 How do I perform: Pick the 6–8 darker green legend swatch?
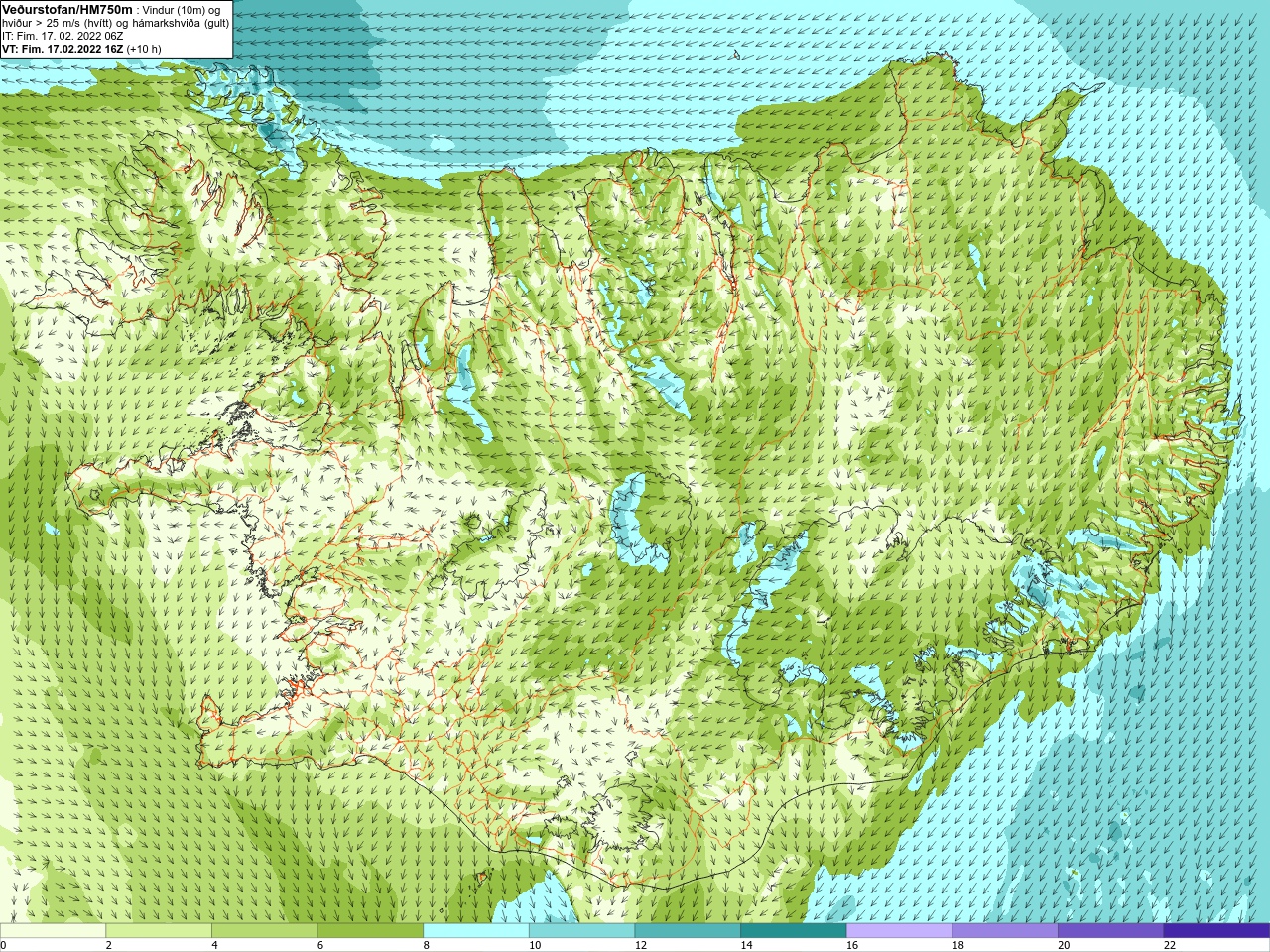pyautogui.click(x=370, y=930)
